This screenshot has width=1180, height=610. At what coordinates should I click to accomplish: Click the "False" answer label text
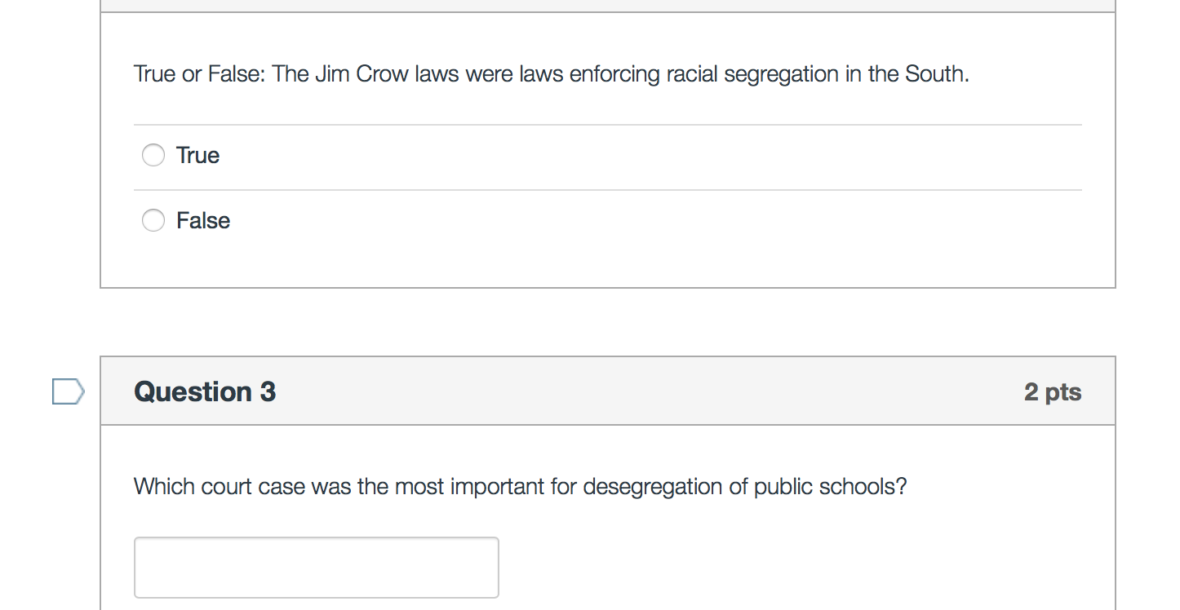click(203, 221)
